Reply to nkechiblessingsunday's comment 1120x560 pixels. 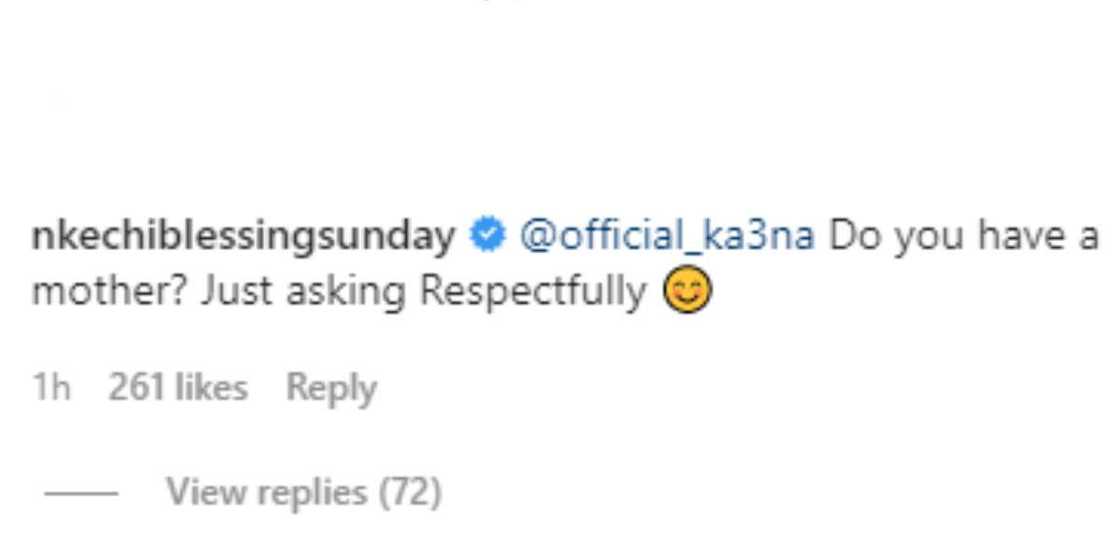coord(331,387)
